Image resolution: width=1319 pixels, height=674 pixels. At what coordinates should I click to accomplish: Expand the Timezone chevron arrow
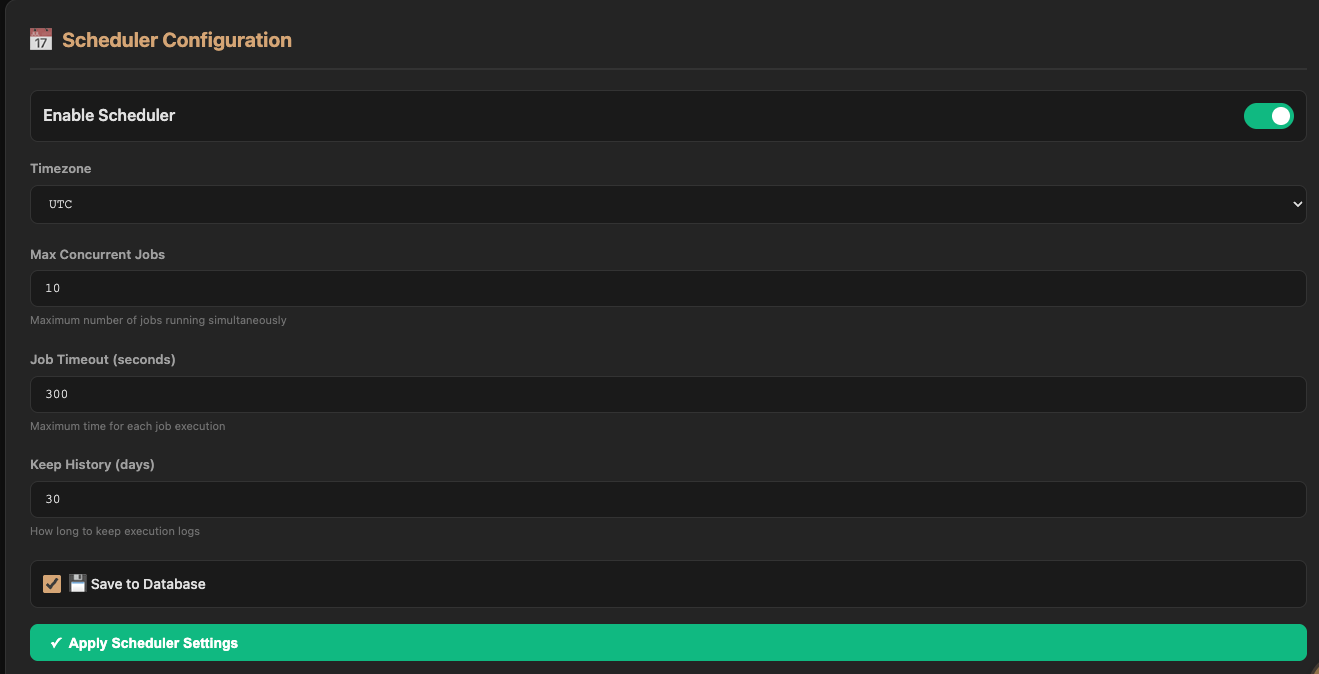(x=1297, y=204)
